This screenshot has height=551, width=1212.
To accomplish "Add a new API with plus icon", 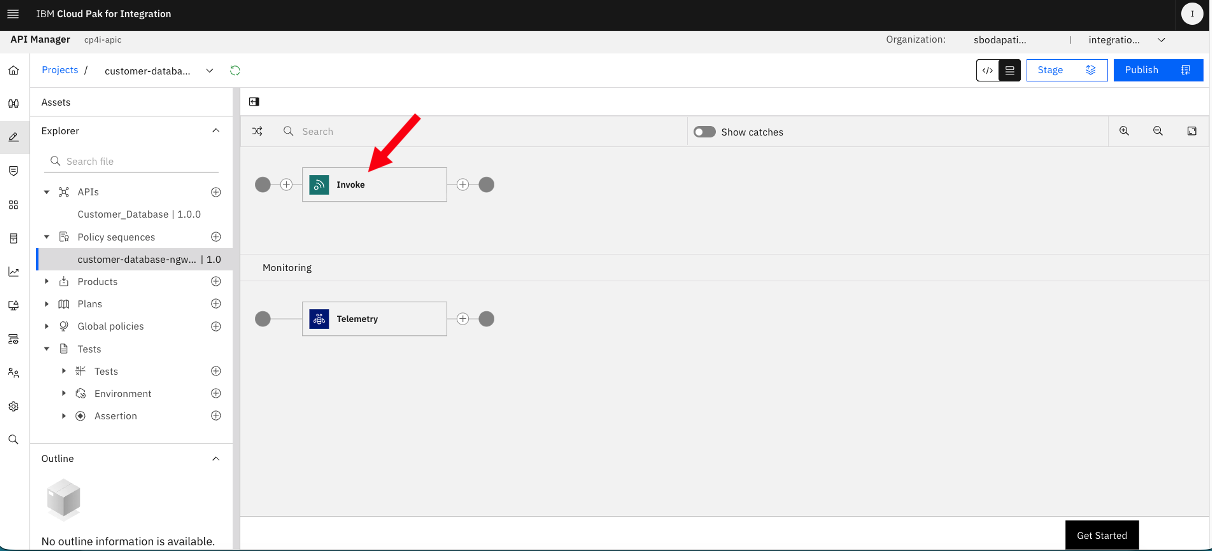I will pos(216,191).
